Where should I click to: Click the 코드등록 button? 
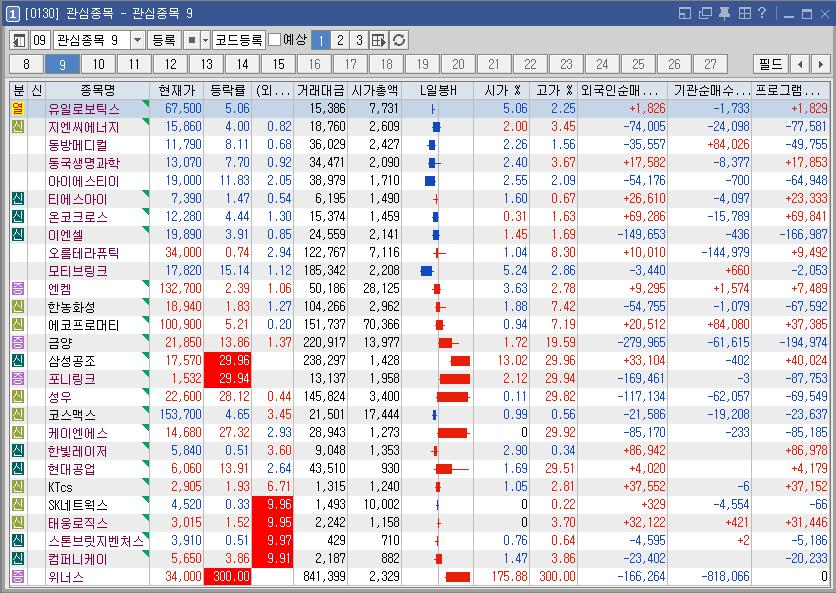click(239, 40)
